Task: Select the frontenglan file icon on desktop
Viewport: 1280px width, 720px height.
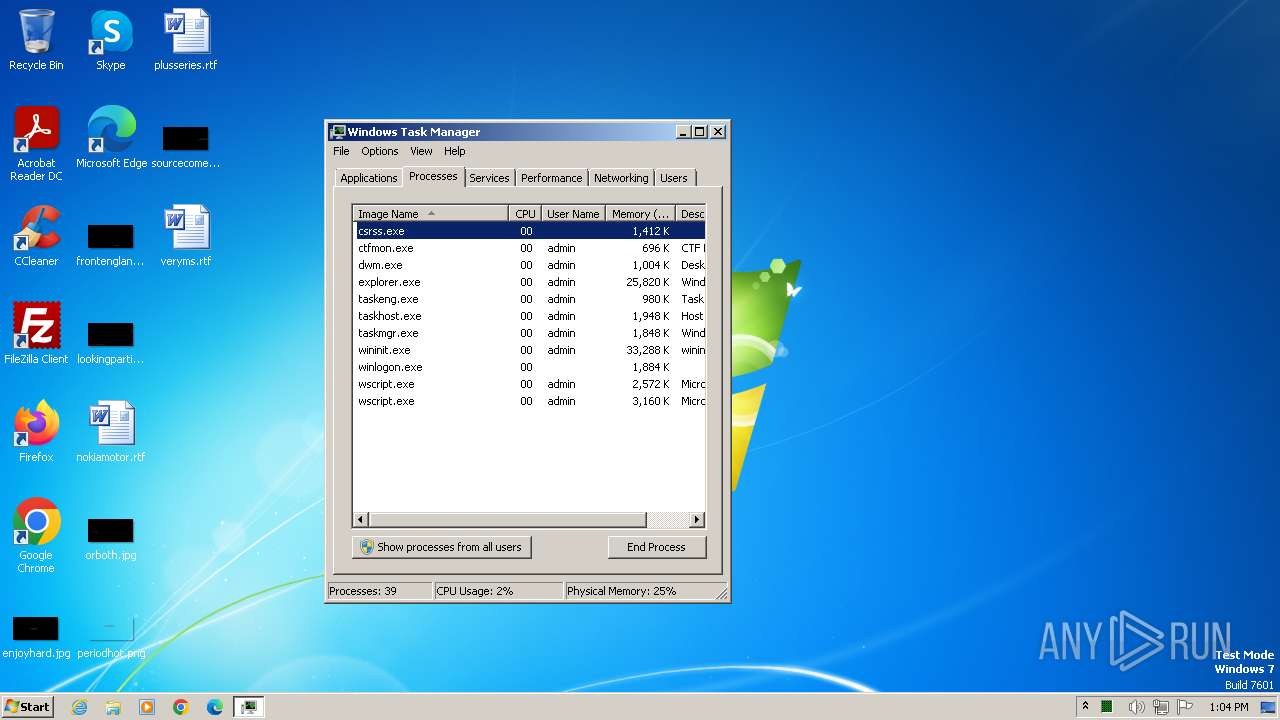Action: tap(111, 244)
